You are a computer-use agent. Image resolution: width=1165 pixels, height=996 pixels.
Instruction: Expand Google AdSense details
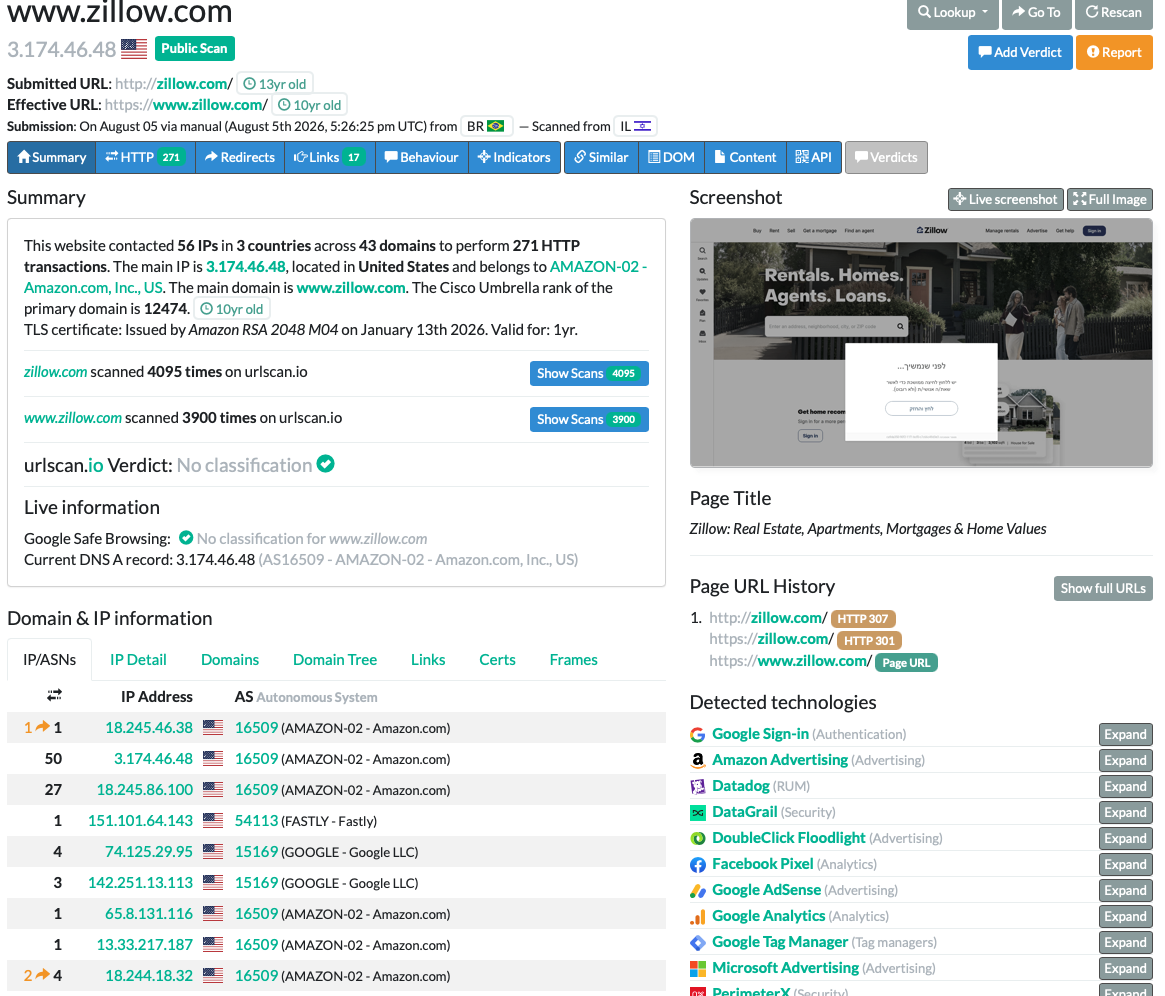1126,891
